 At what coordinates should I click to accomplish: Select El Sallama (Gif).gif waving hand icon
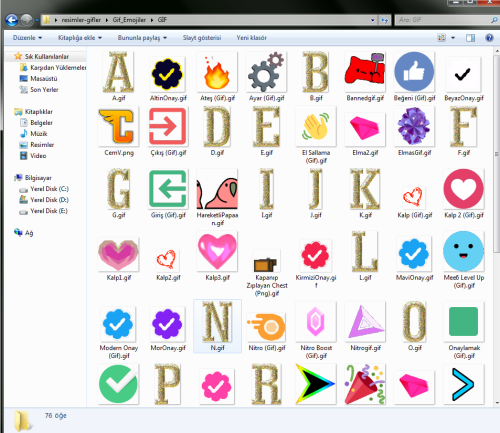[316, 127]
